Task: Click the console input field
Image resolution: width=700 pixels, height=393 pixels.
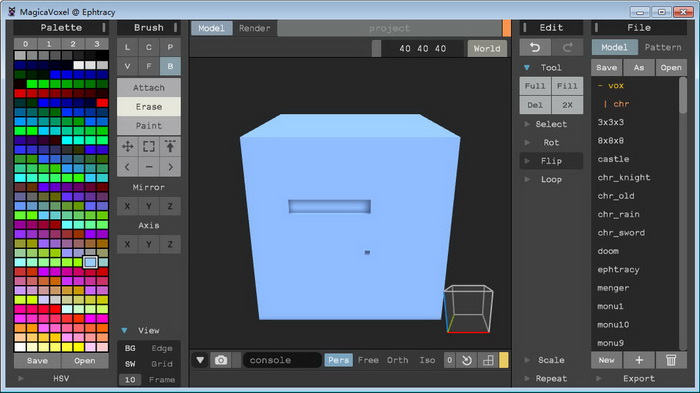Action: pyautogui.click(x=282, y=360)
